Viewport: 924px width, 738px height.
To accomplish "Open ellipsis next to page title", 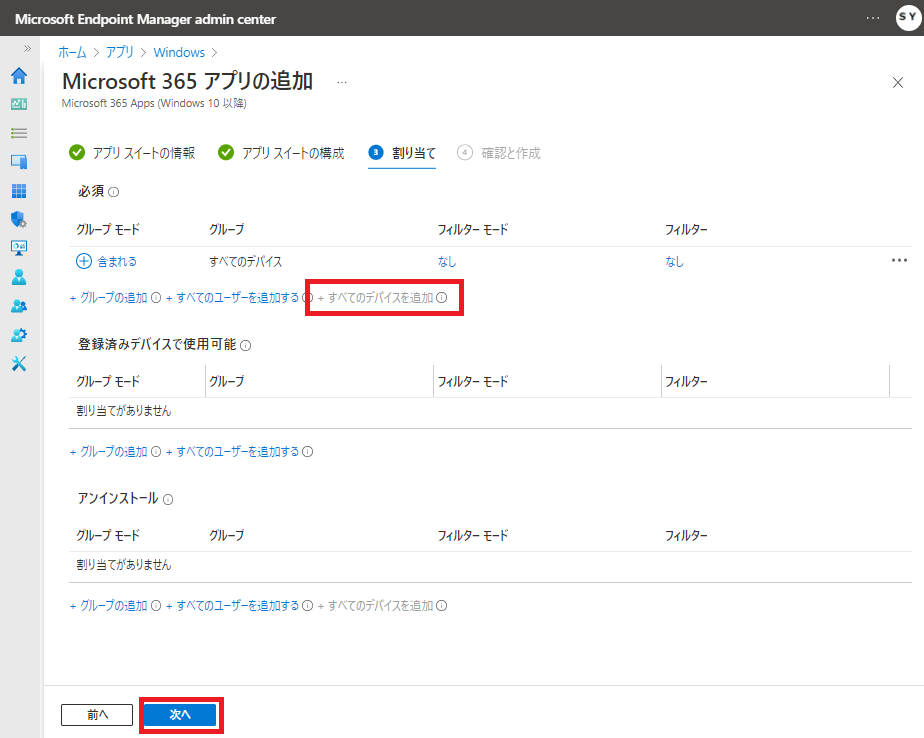I will 342,83.
